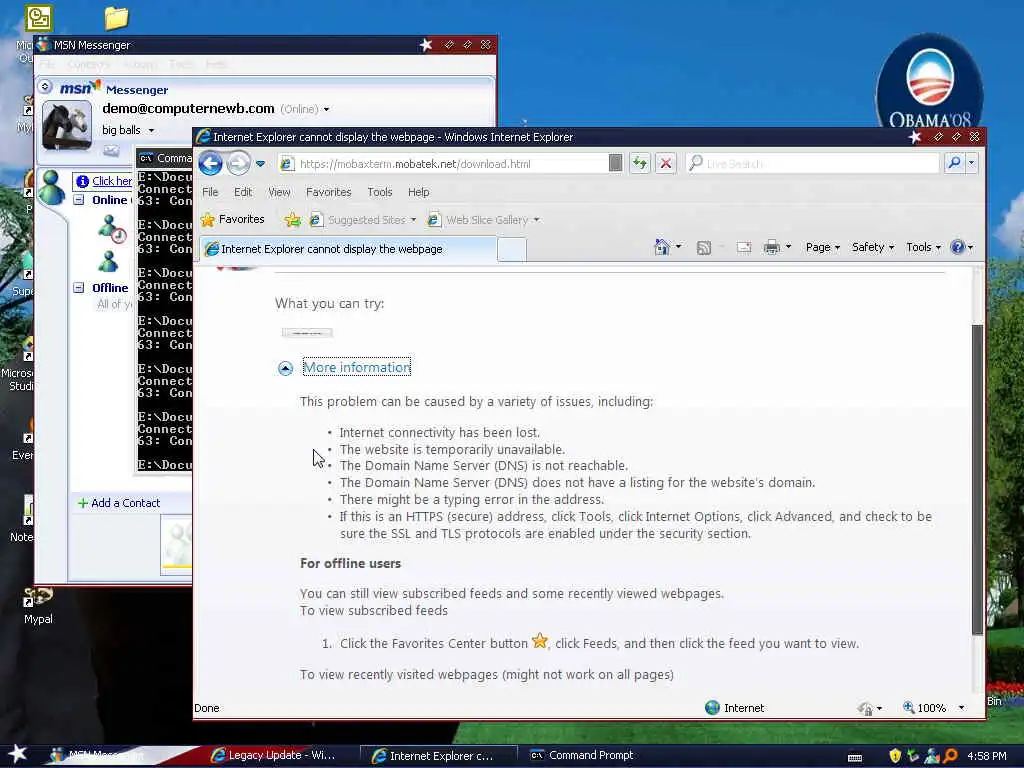Click the IE Forward arrow button
This screenshot has height=768, width=1024.
[x=238, y=163]
